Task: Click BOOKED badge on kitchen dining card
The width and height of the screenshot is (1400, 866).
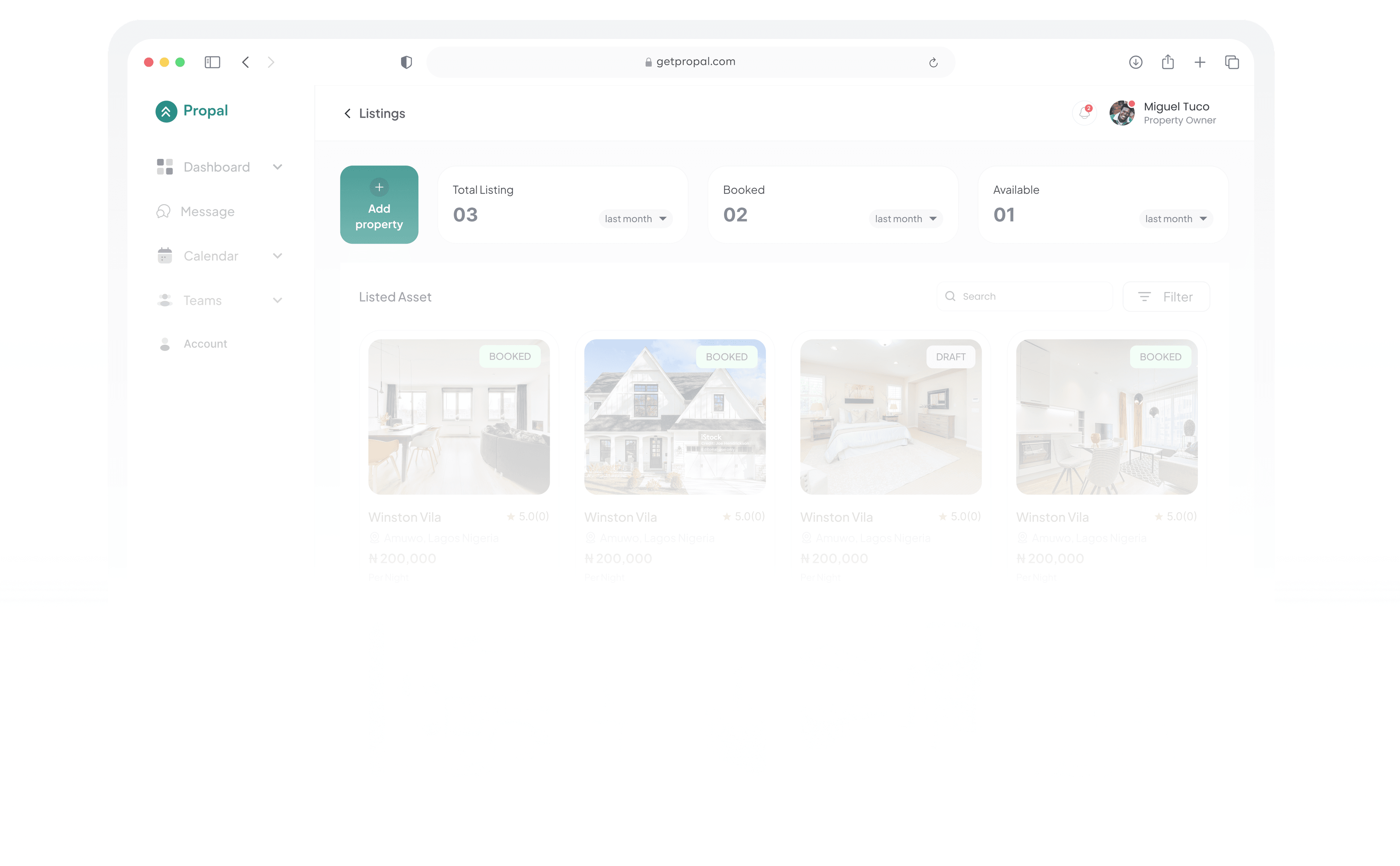Action: tap(1160, 357)
